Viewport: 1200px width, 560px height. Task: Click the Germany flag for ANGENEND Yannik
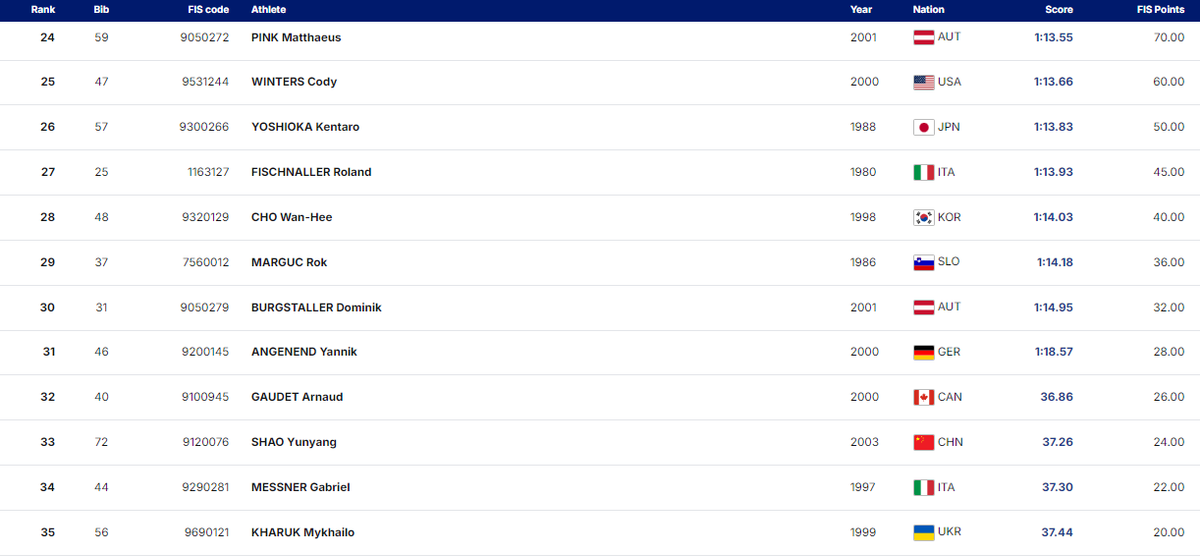pyautogui.click(x=923, y=352)
